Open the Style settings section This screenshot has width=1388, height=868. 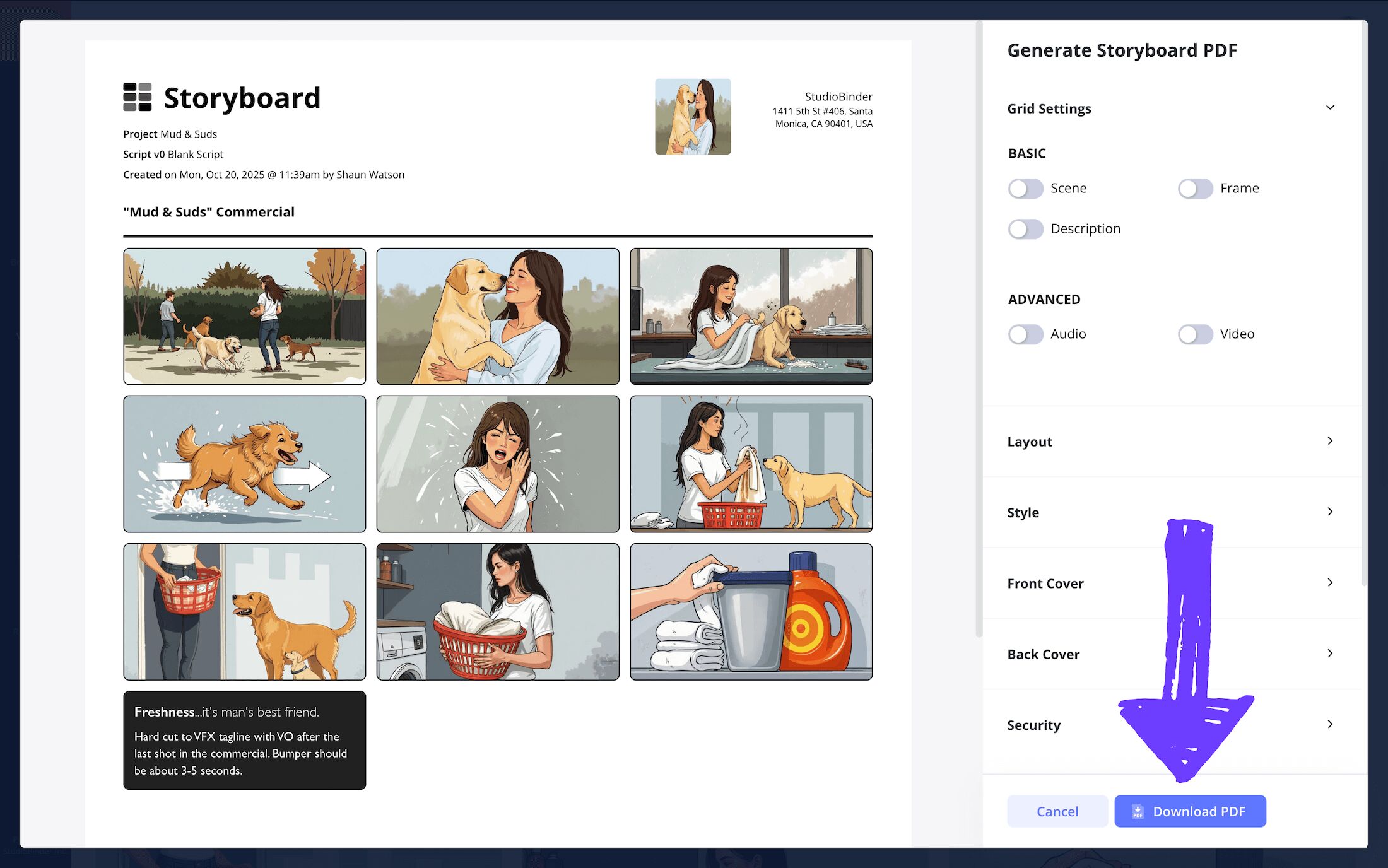(x=1330, y=512)
